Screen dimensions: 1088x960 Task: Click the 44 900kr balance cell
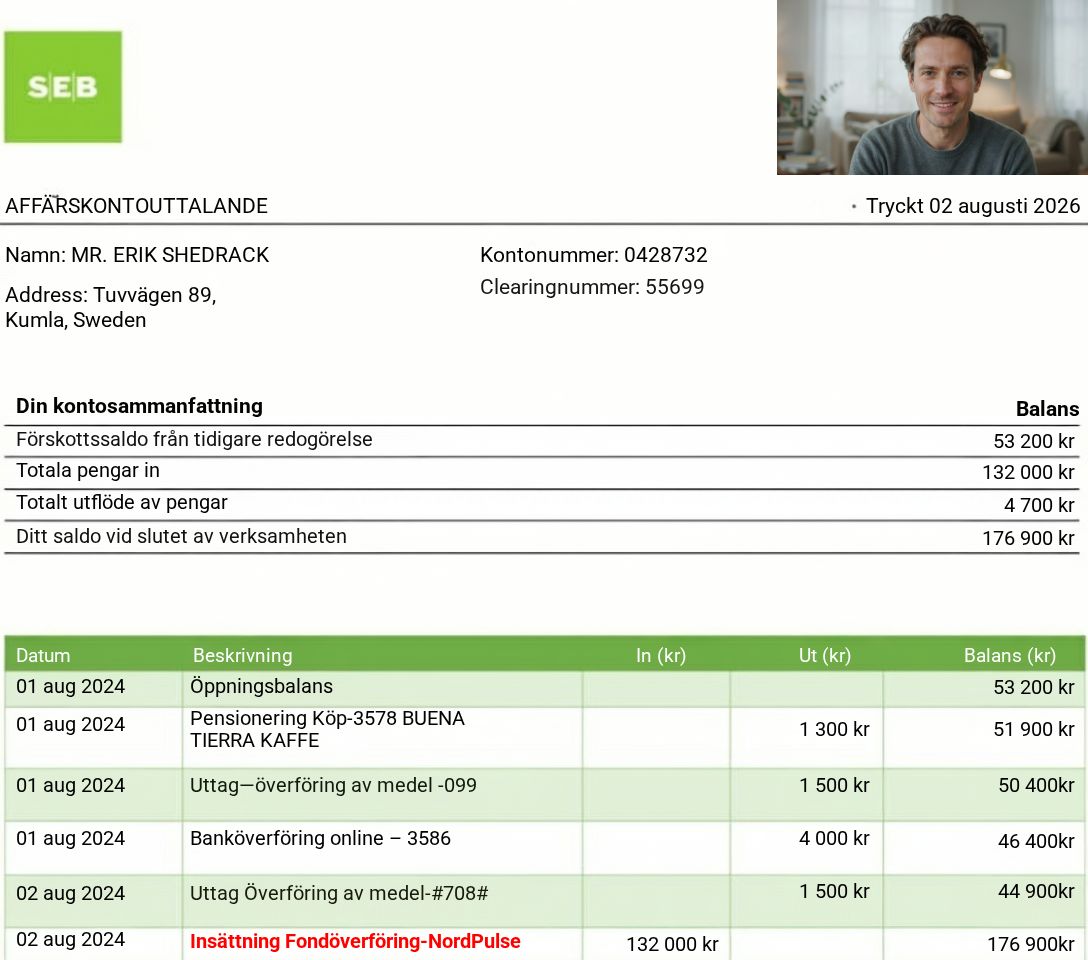click(1036, 891)
